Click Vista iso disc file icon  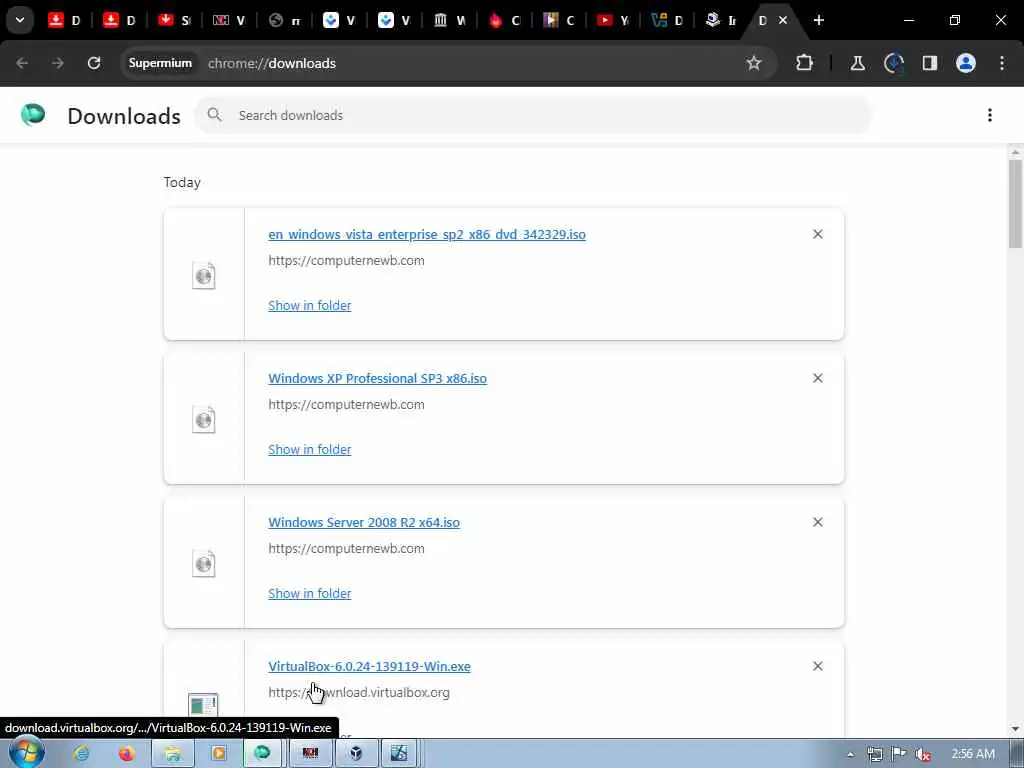click(x=204, y=276)
